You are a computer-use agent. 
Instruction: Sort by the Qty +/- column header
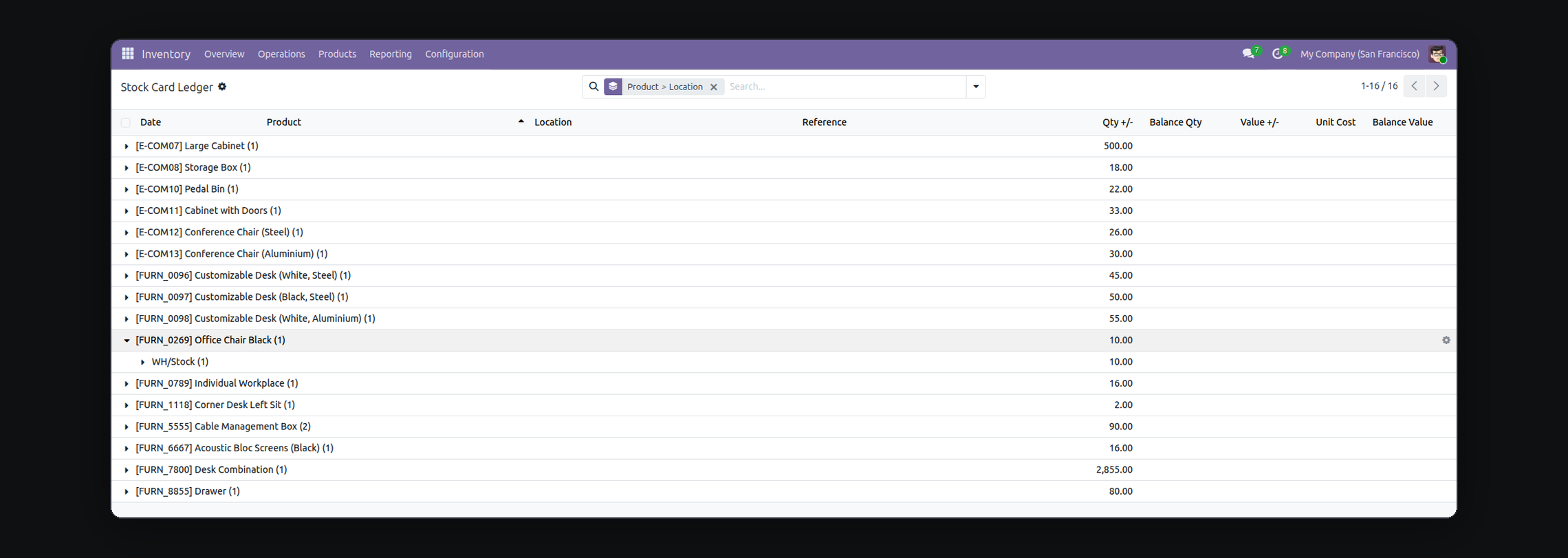coord(1117,122)
